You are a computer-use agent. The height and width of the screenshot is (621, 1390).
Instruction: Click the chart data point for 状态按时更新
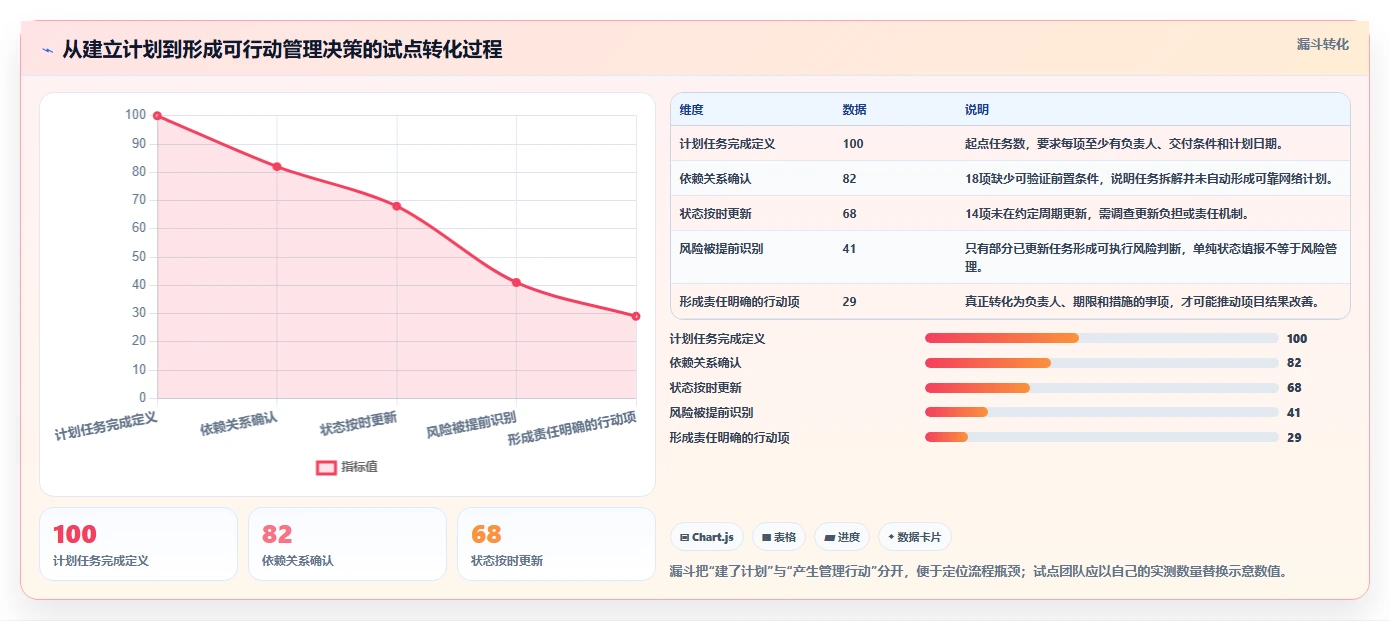(x=397, y=206)
